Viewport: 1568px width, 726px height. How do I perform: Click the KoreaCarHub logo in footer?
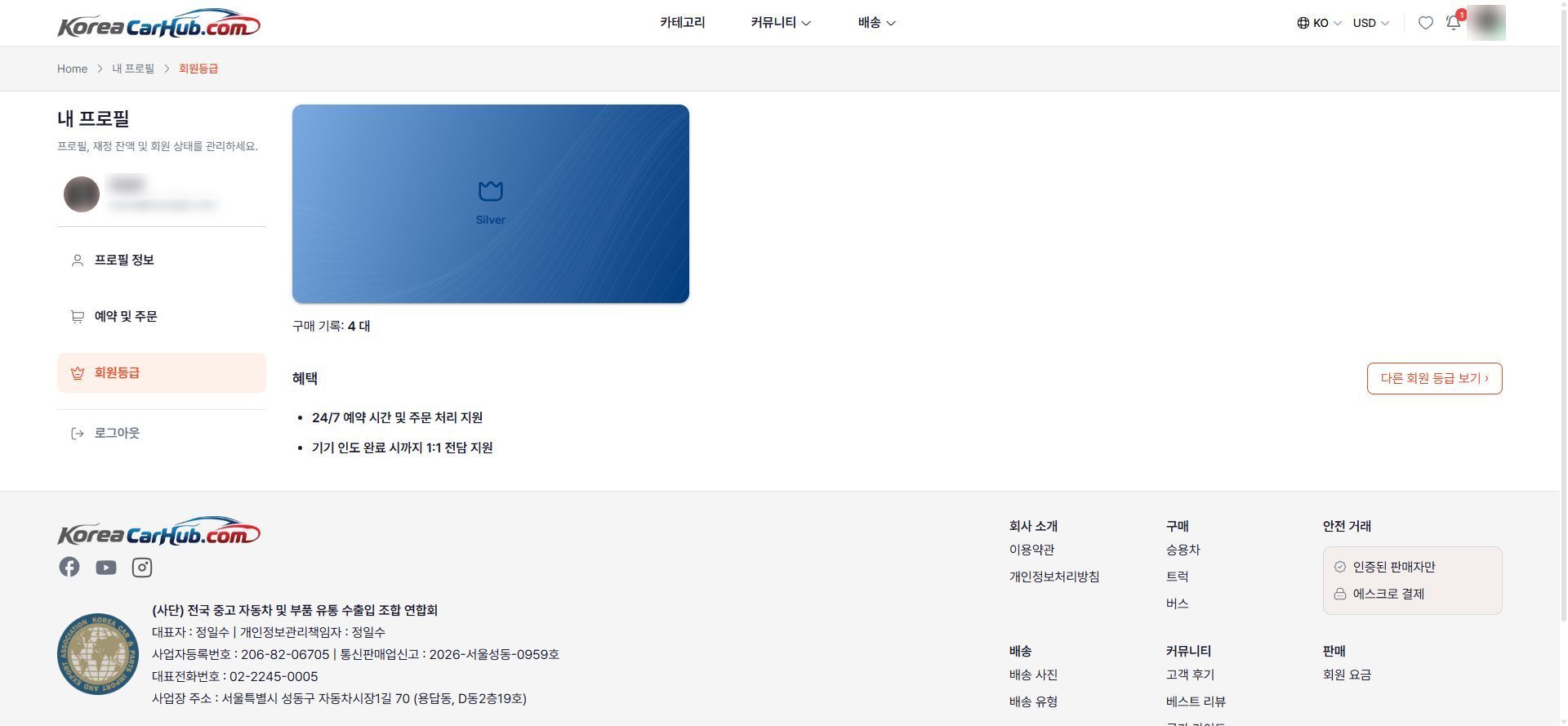pos(158,531)
